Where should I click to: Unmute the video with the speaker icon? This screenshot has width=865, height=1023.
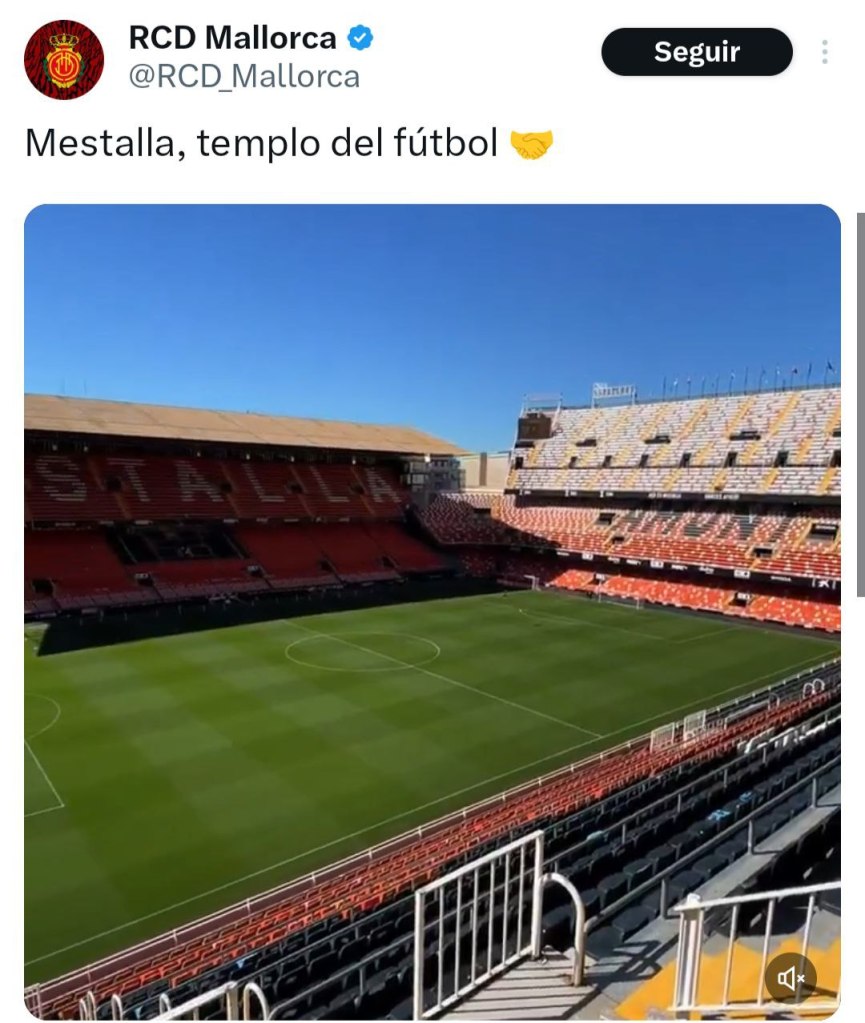pos(790,978)
